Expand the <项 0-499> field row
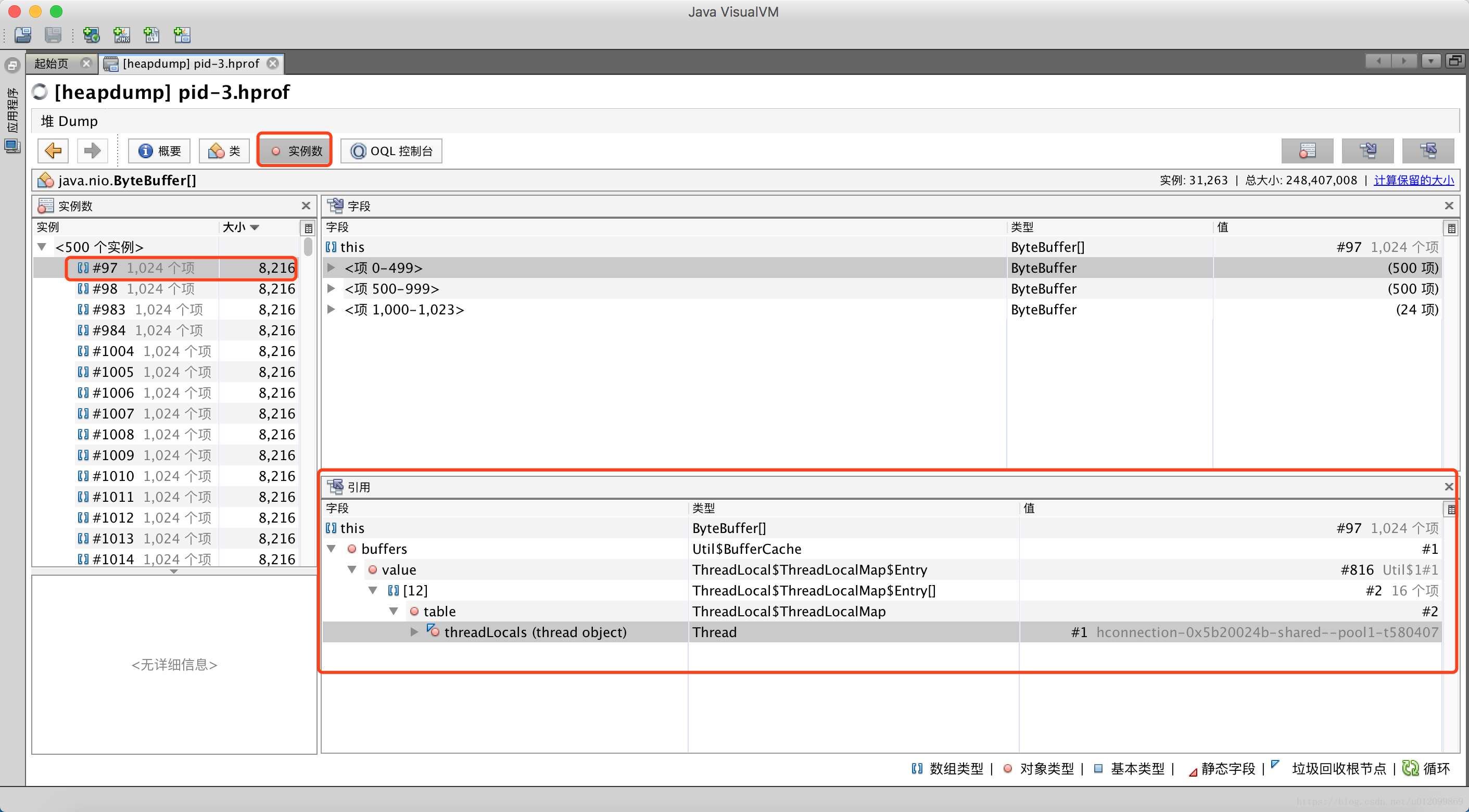The width and height of the screenshot is (1469, 812). 331,268
